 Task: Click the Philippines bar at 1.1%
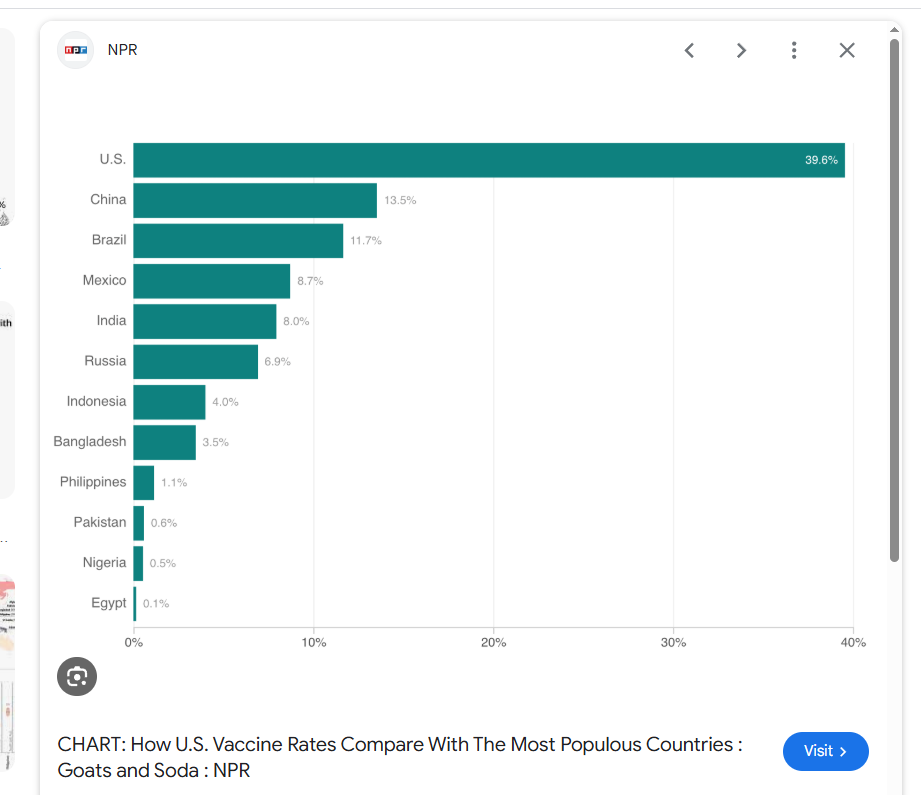(144, 482)
